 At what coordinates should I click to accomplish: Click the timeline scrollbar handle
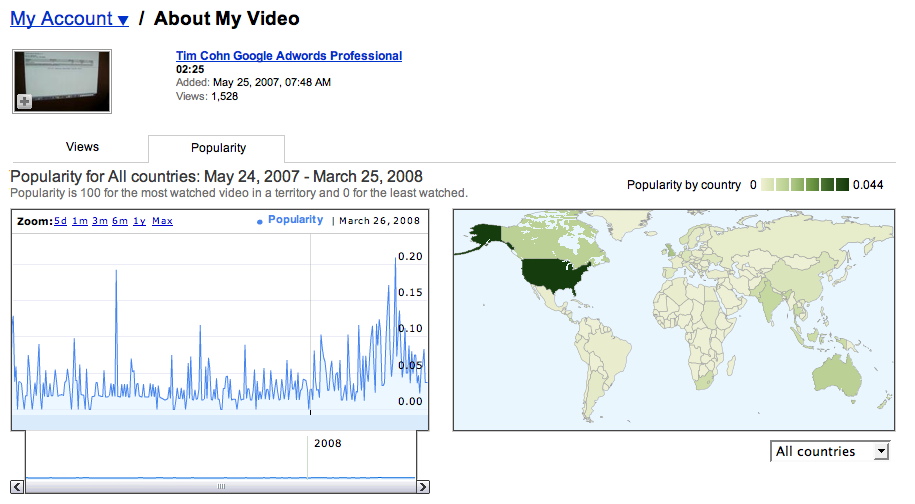[220, 487]
